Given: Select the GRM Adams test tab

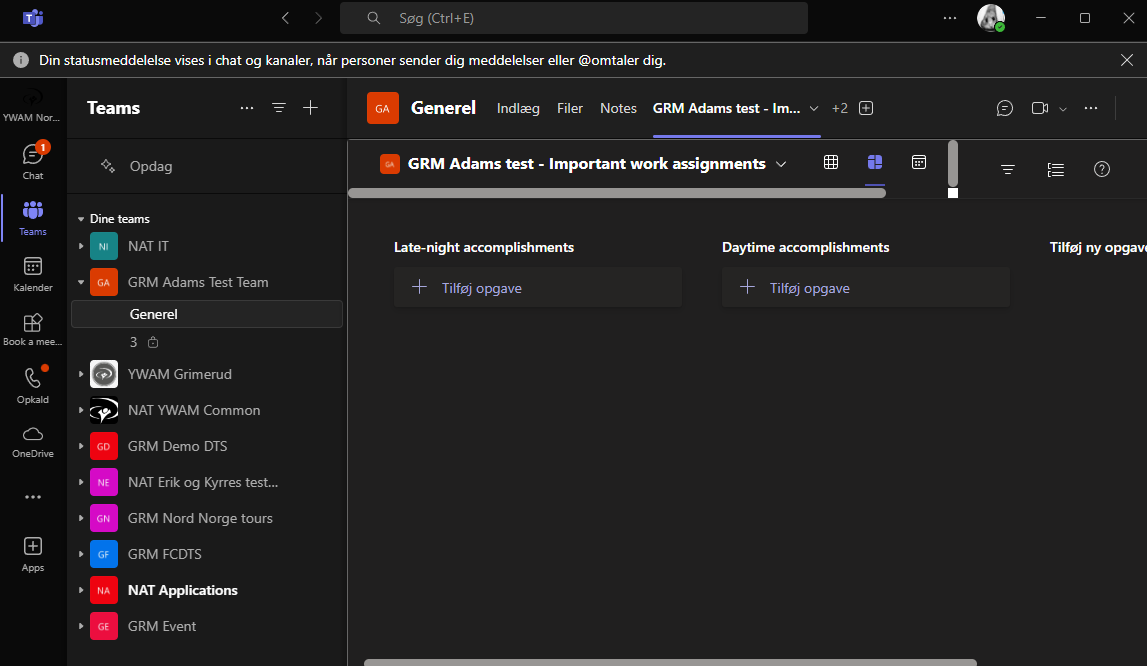Looking at the screenshot, I should click(x=726, y=108).
